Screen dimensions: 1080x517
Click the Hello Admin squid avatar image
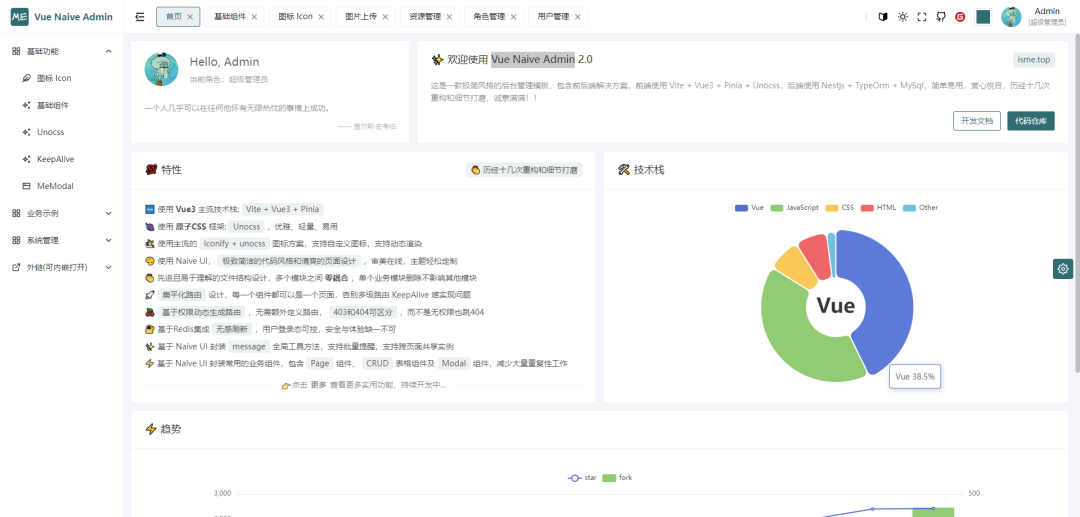[161, 69]
